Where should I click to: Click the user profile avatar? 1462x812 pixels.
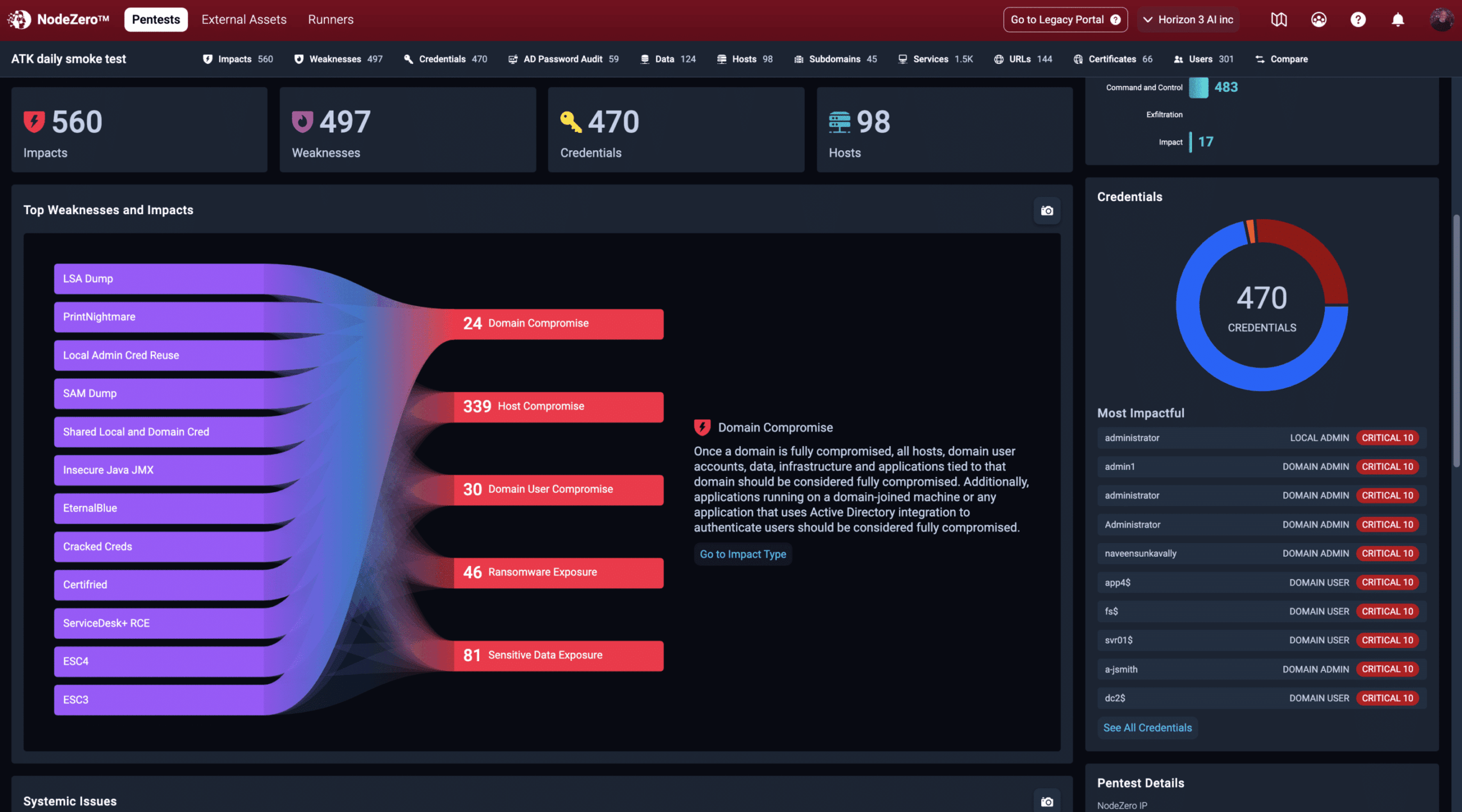[1441, 19]
